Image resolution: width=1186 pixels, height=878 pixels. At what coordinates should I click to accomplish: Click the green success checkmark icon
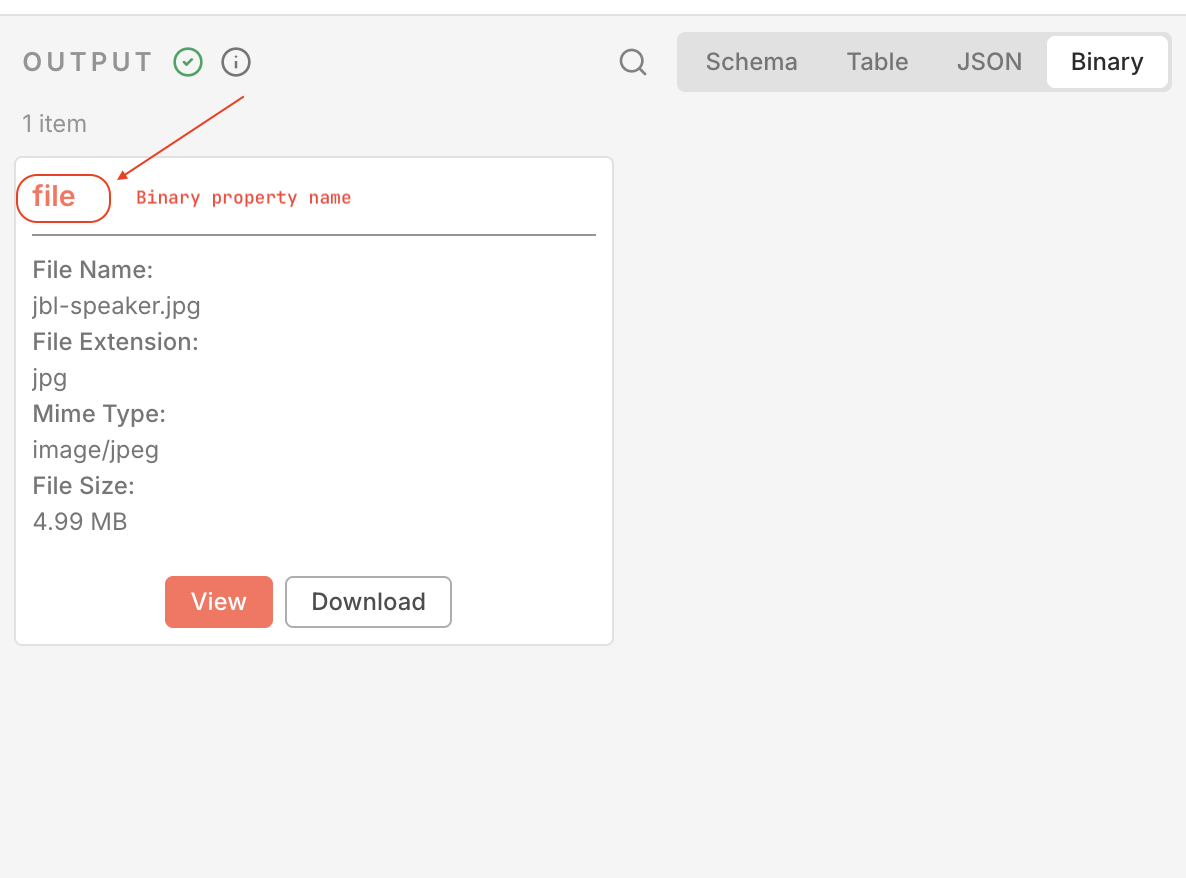click(x=188, y=63)
